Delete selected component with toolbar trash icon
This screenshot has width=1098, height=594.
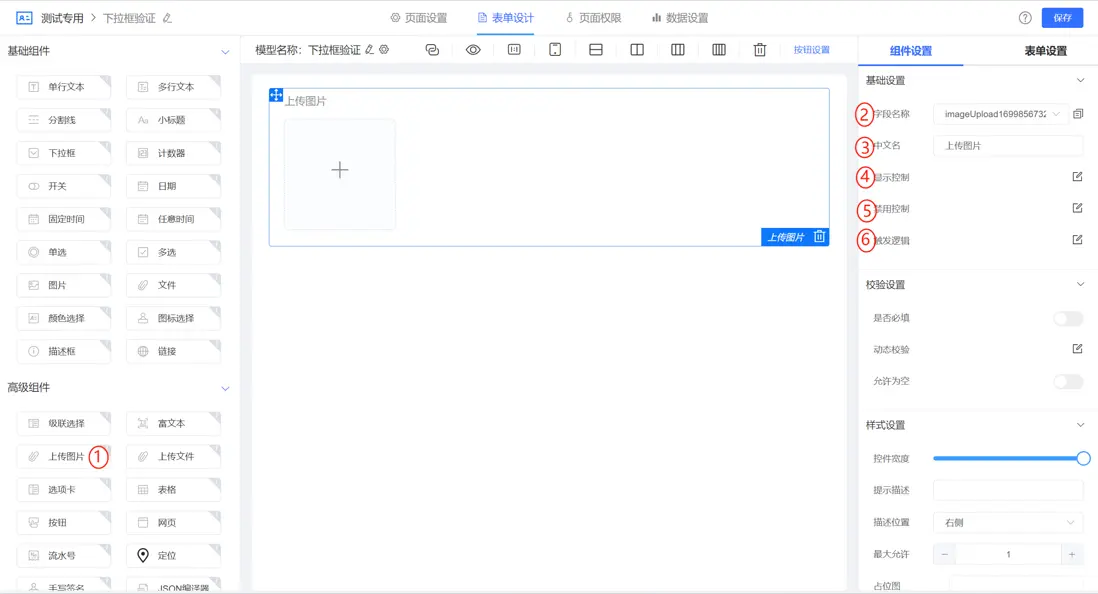[759, 50]
